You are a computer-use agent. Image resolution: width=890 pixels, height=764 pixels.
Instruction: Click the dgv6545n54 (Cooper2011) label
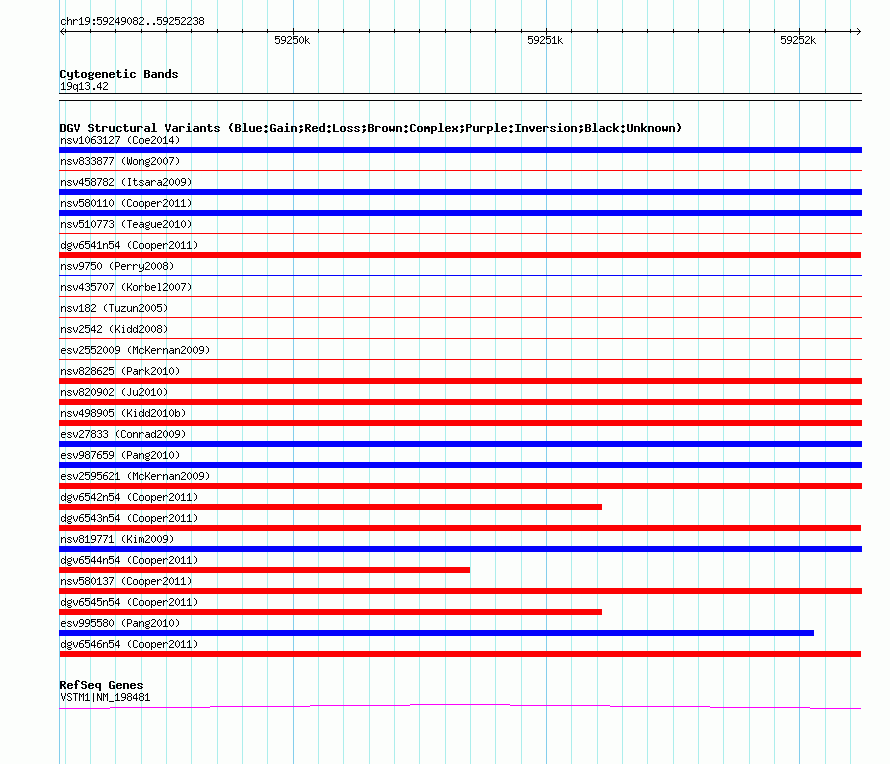coord(129,602)
